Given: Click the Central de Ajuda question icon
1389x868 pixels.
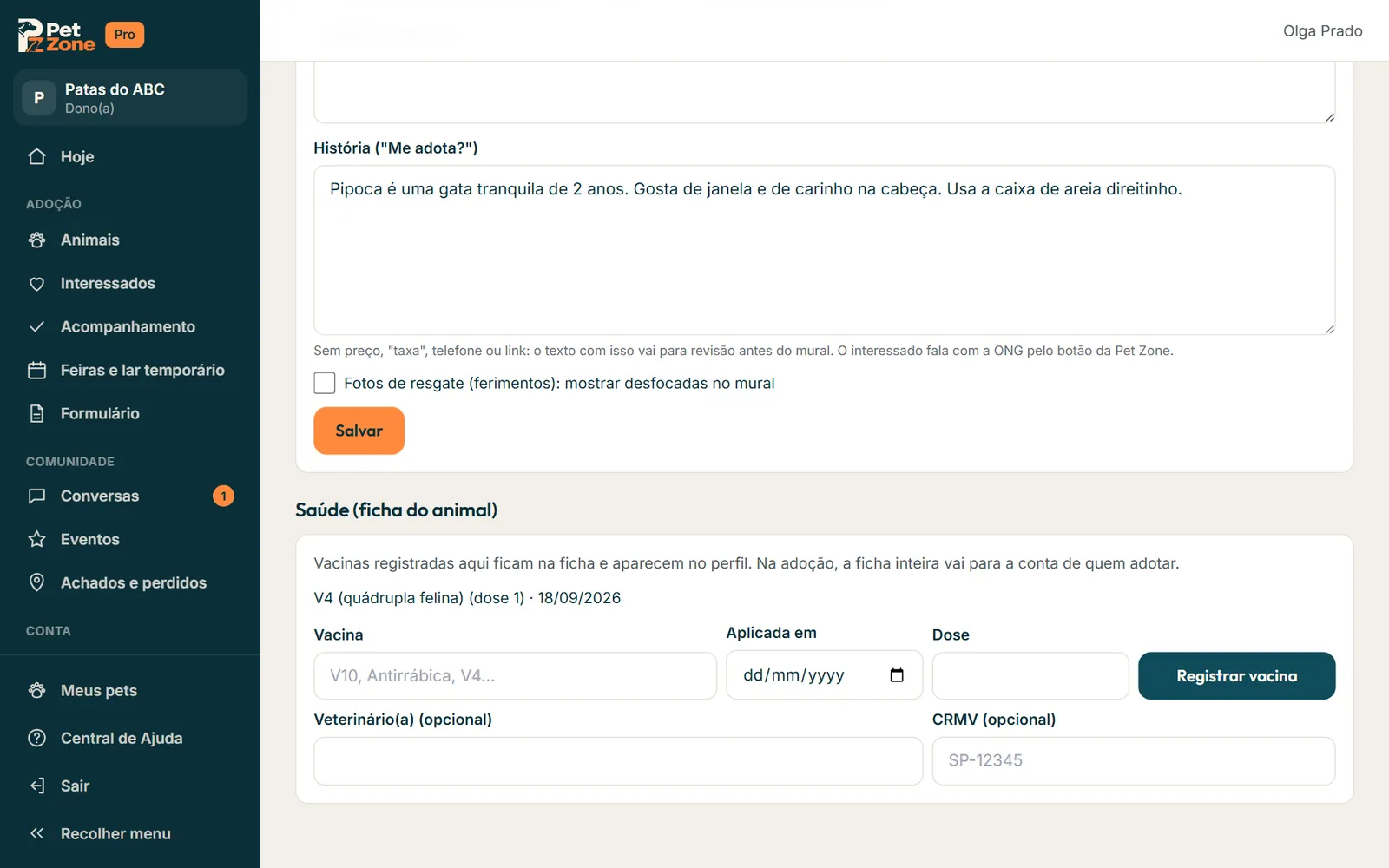Looking at the screenshot, I should point(36,738).
